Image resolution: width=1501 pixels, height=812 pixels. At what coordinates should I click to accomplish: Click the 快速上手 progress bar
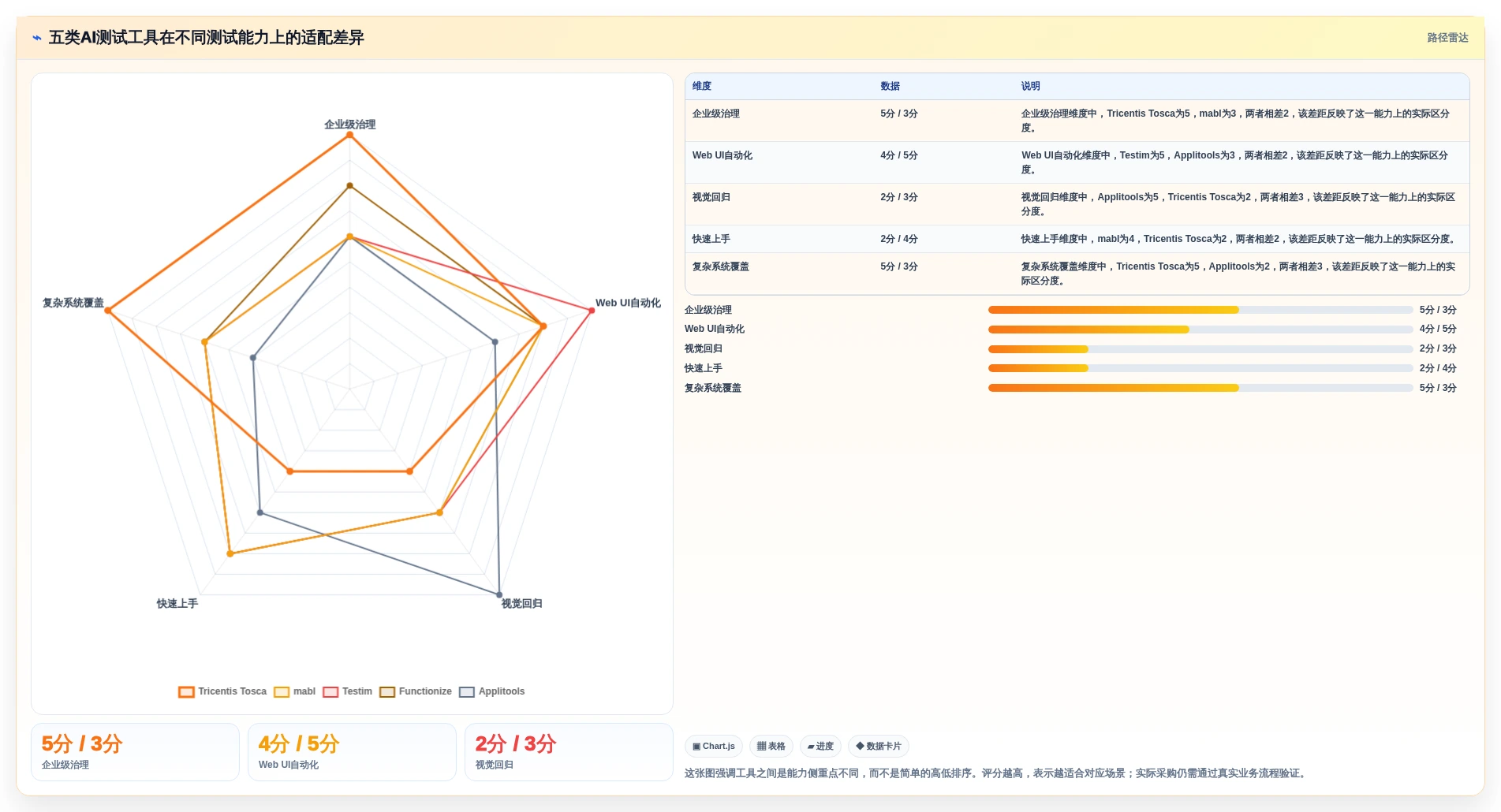[1200, 368]
